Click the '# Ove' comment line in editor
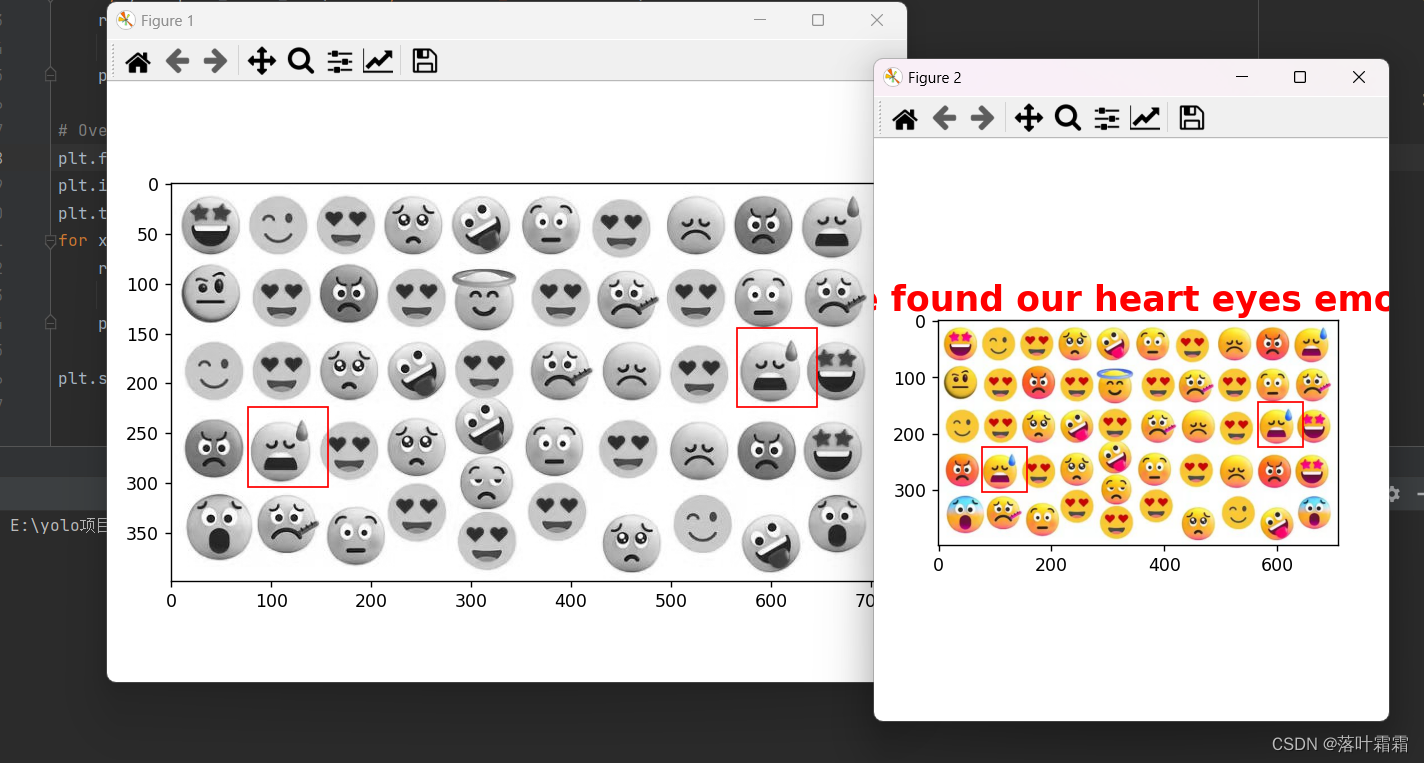Image resolution: width=1424 pixels, height=763 pixels. pyautogui.click(x=82, y=131)
